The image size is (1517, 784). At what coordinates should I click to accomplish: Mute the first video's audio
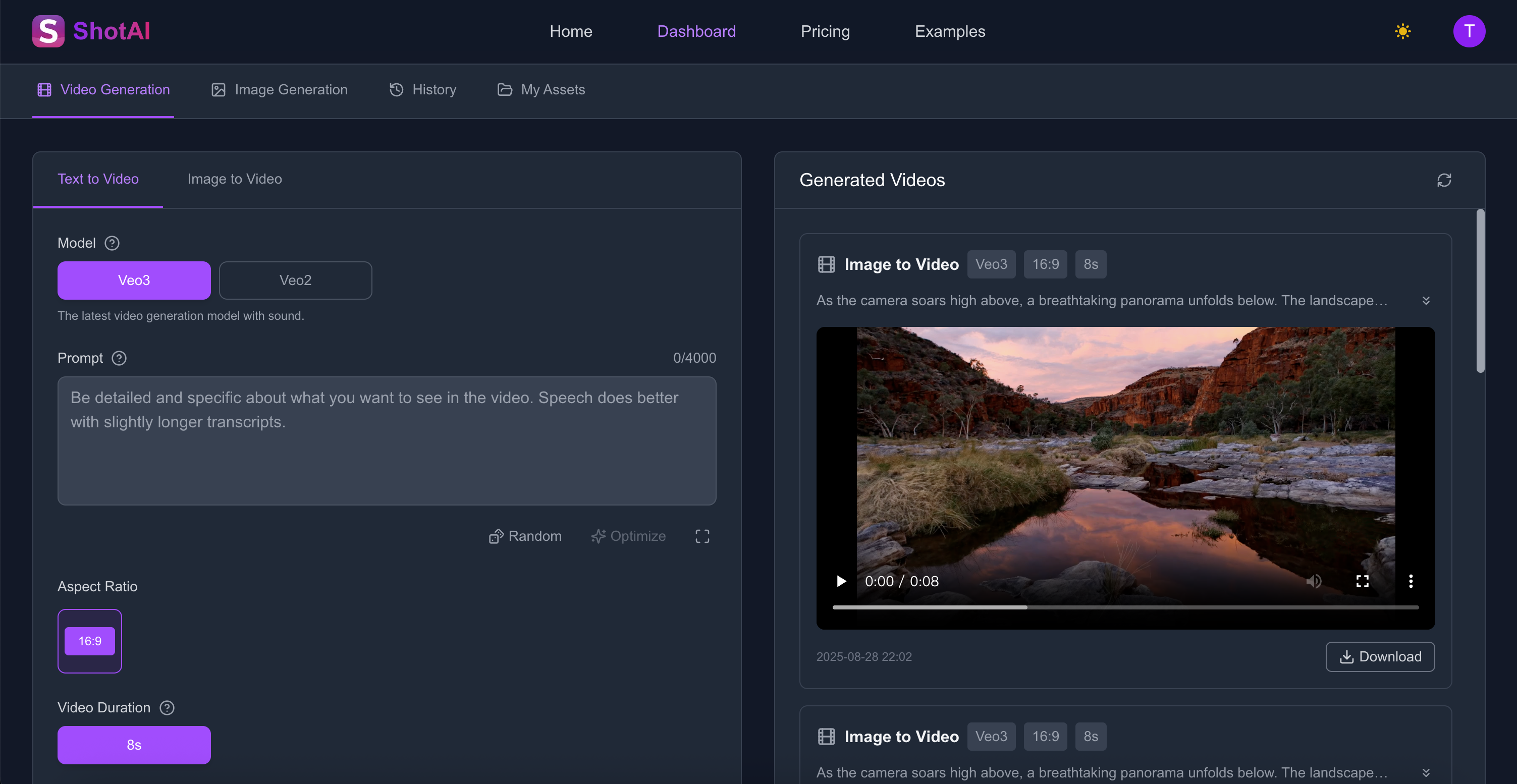tap(1314, 582)
